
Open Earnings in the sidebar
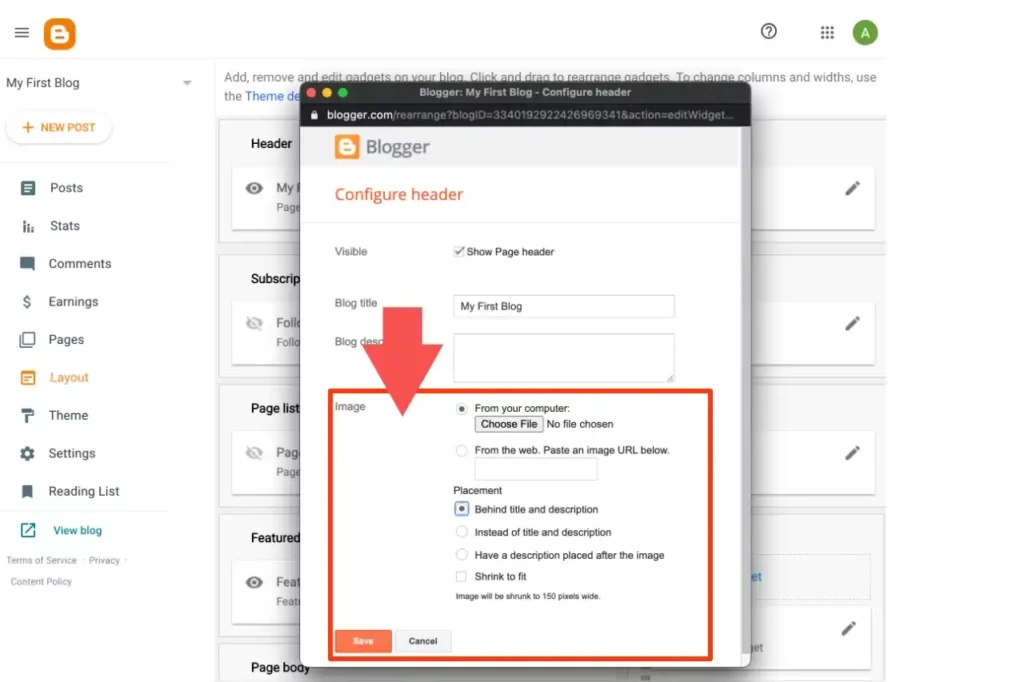pyautogui.click(x=73, y=302)
